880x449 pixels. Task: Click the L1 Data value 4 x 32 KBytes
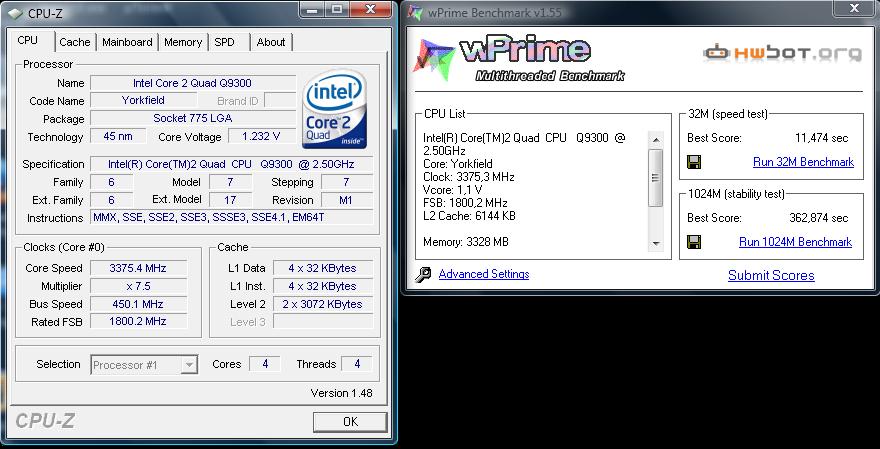coord(323,268)
